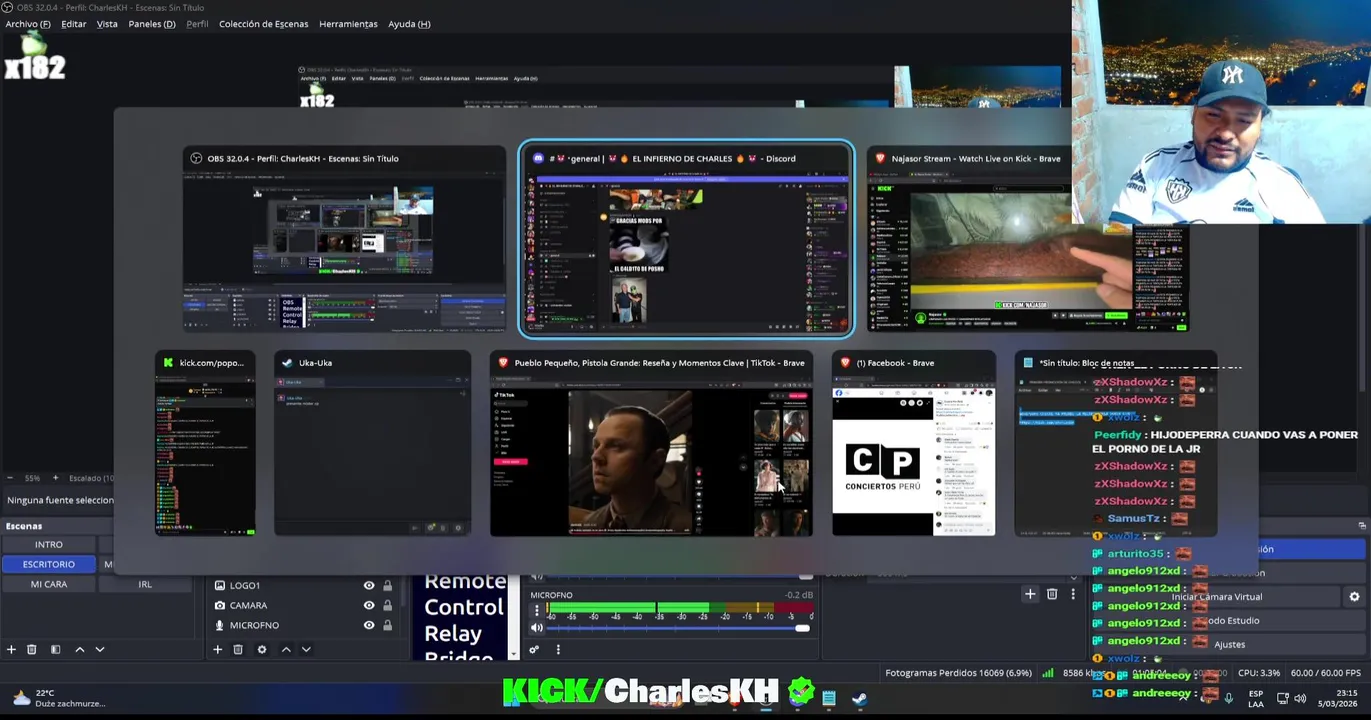Open the ESP LAA input language selector

1255,698
